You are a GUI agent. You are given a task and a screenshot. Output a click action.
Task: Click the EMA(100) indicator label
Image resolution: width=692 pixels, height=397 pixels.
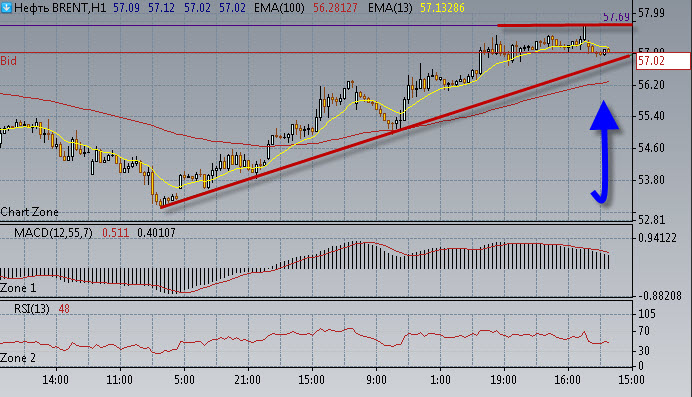[279, 7]
